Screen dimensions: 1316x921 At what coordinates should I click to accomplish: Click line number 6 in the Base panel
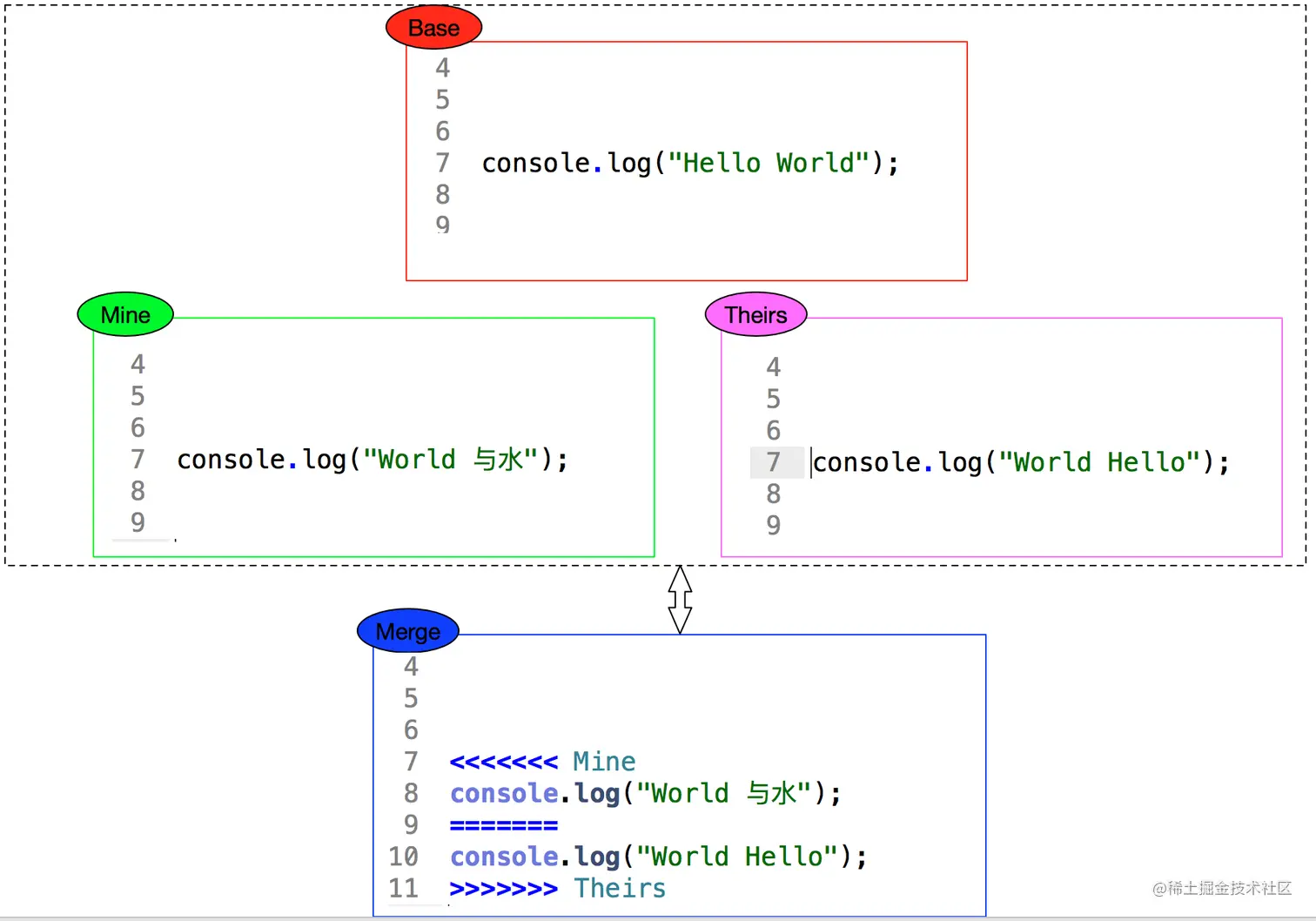(x=443, y=131)
